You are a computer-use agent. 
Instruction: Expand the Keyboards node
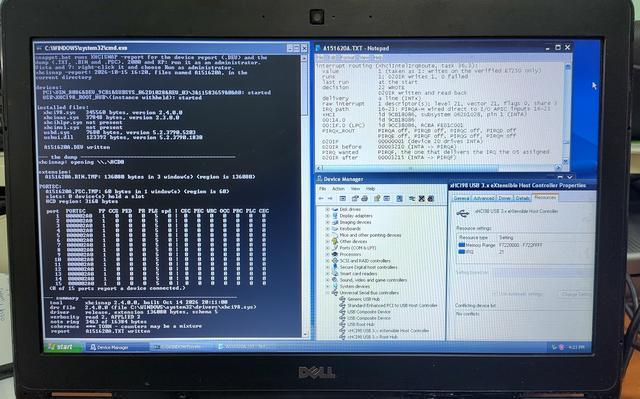327,229
